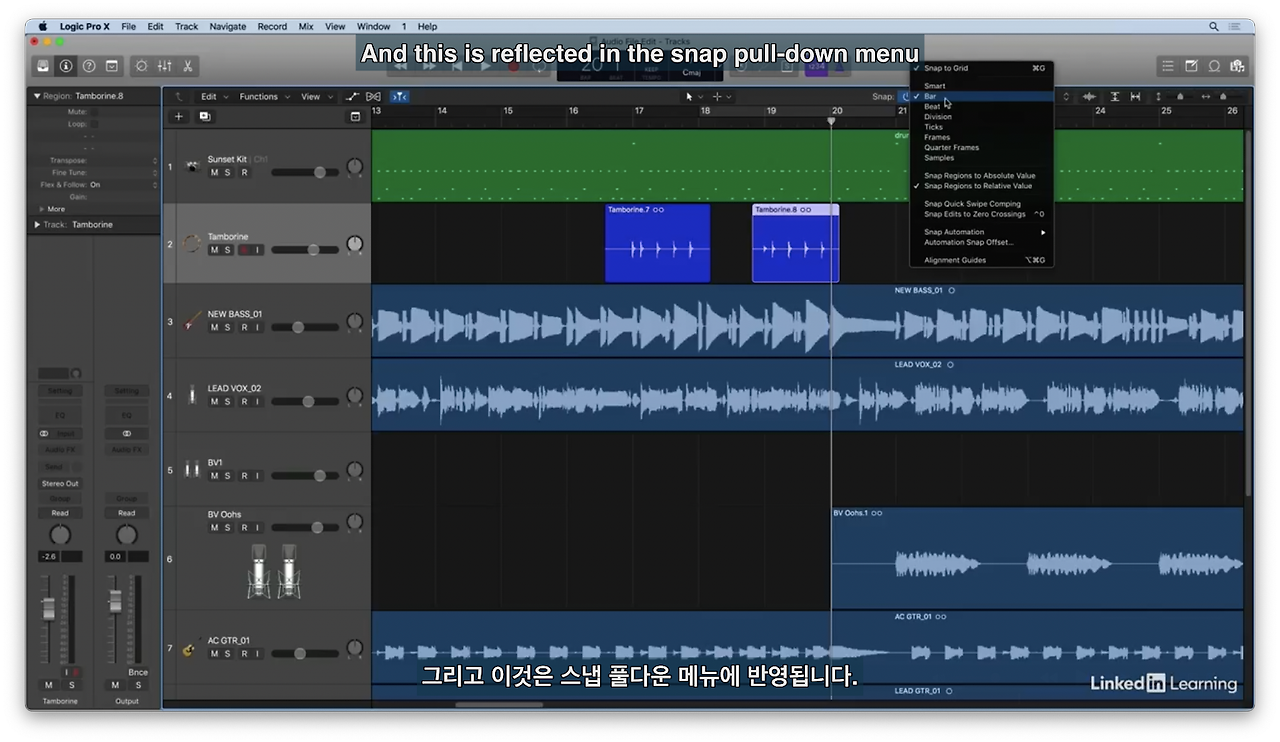Click the AC GTR_01 track volume slider

tap(304, 654)
